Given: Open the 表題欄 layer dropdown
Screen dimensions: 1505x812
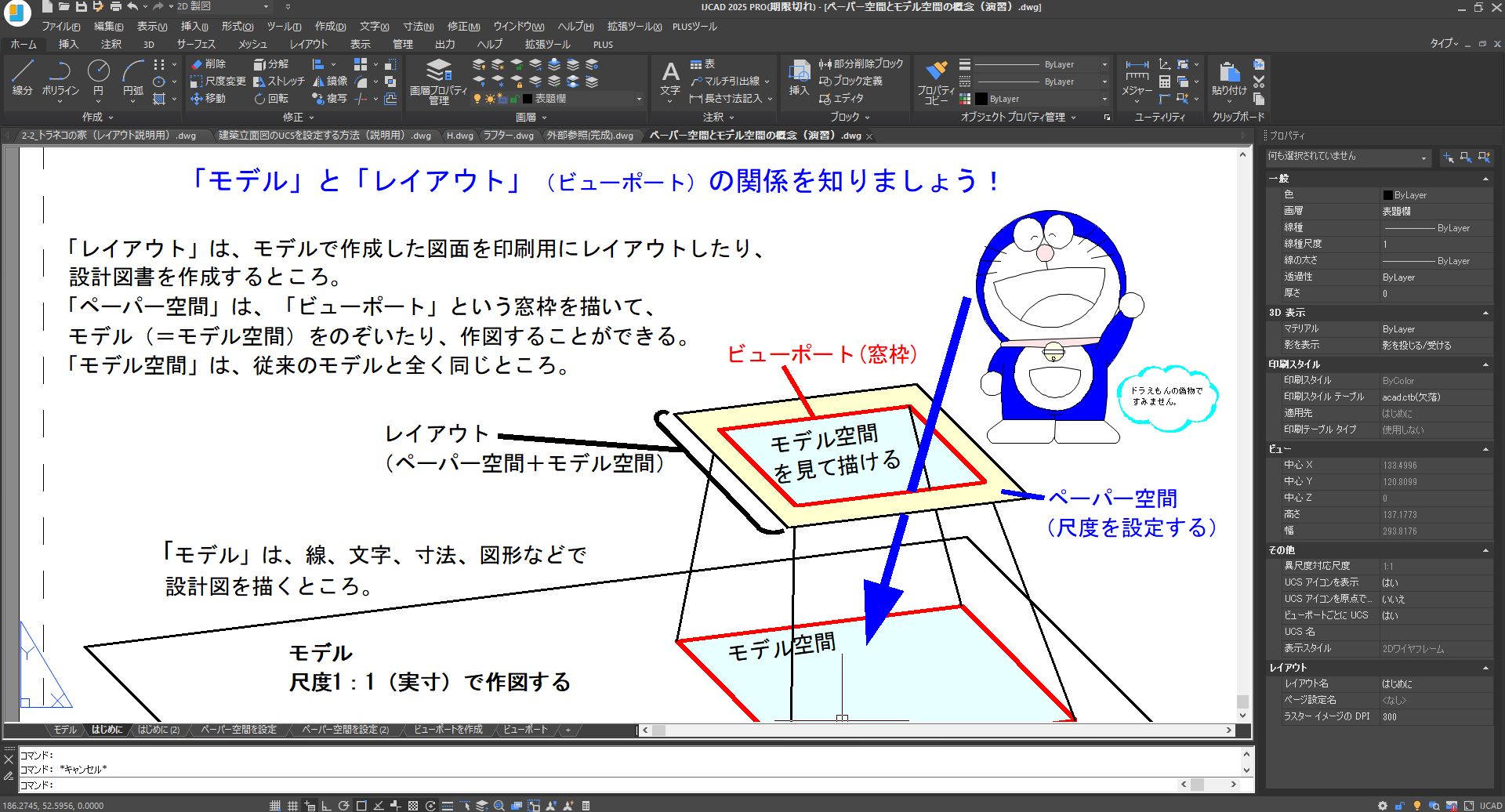Looking at the screenshot, I should (638, 99).
